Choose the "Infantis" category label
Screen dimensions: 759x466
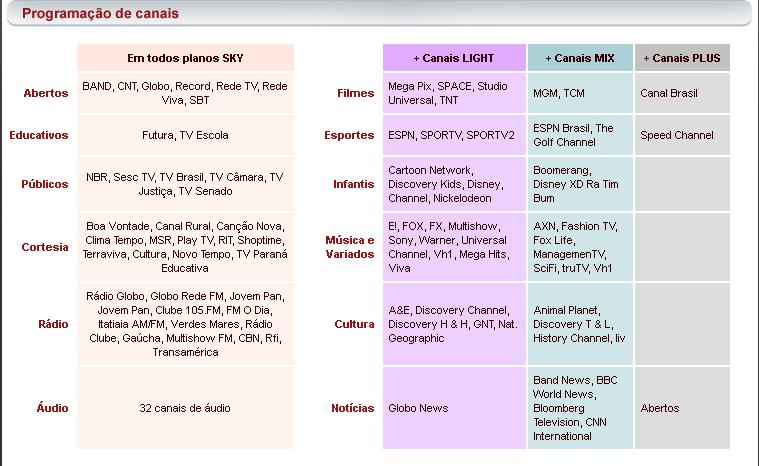[353, 184]
